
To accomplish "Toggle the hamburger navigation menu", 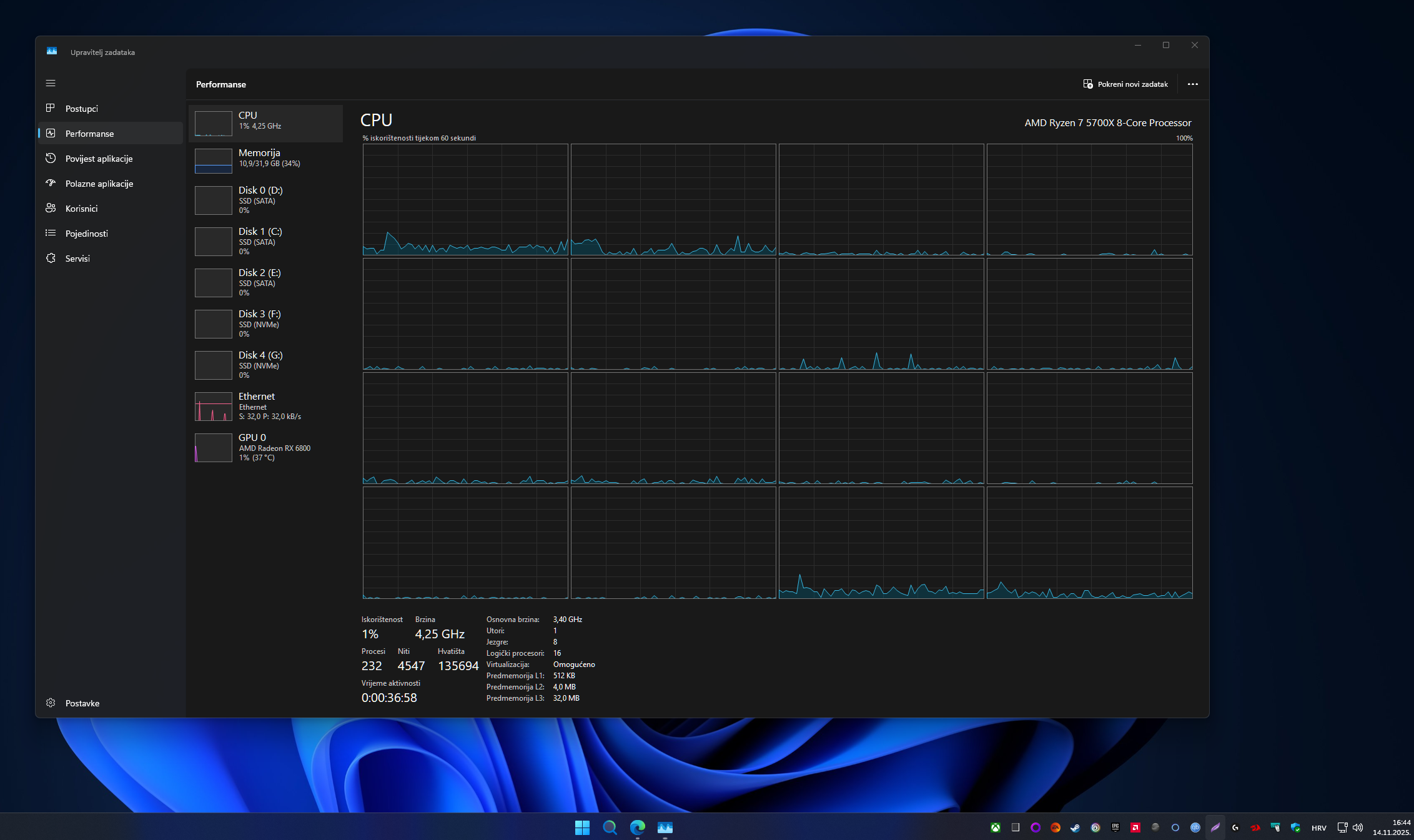I will 51,83.
